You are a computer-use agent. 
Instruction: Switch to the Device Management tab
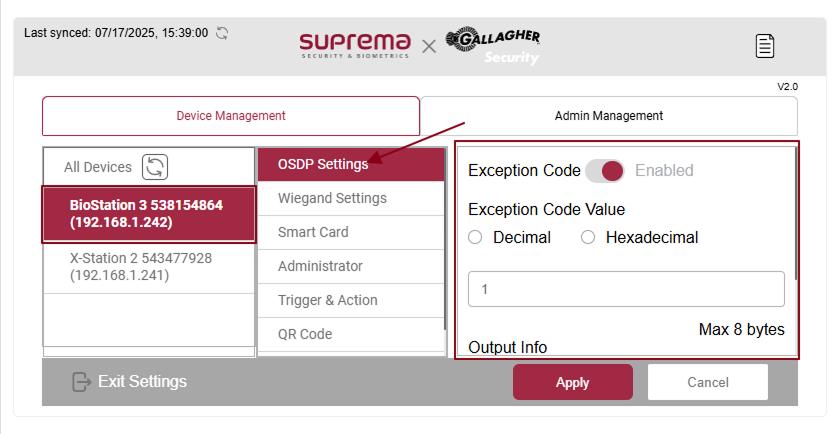[x=231, y=116]
